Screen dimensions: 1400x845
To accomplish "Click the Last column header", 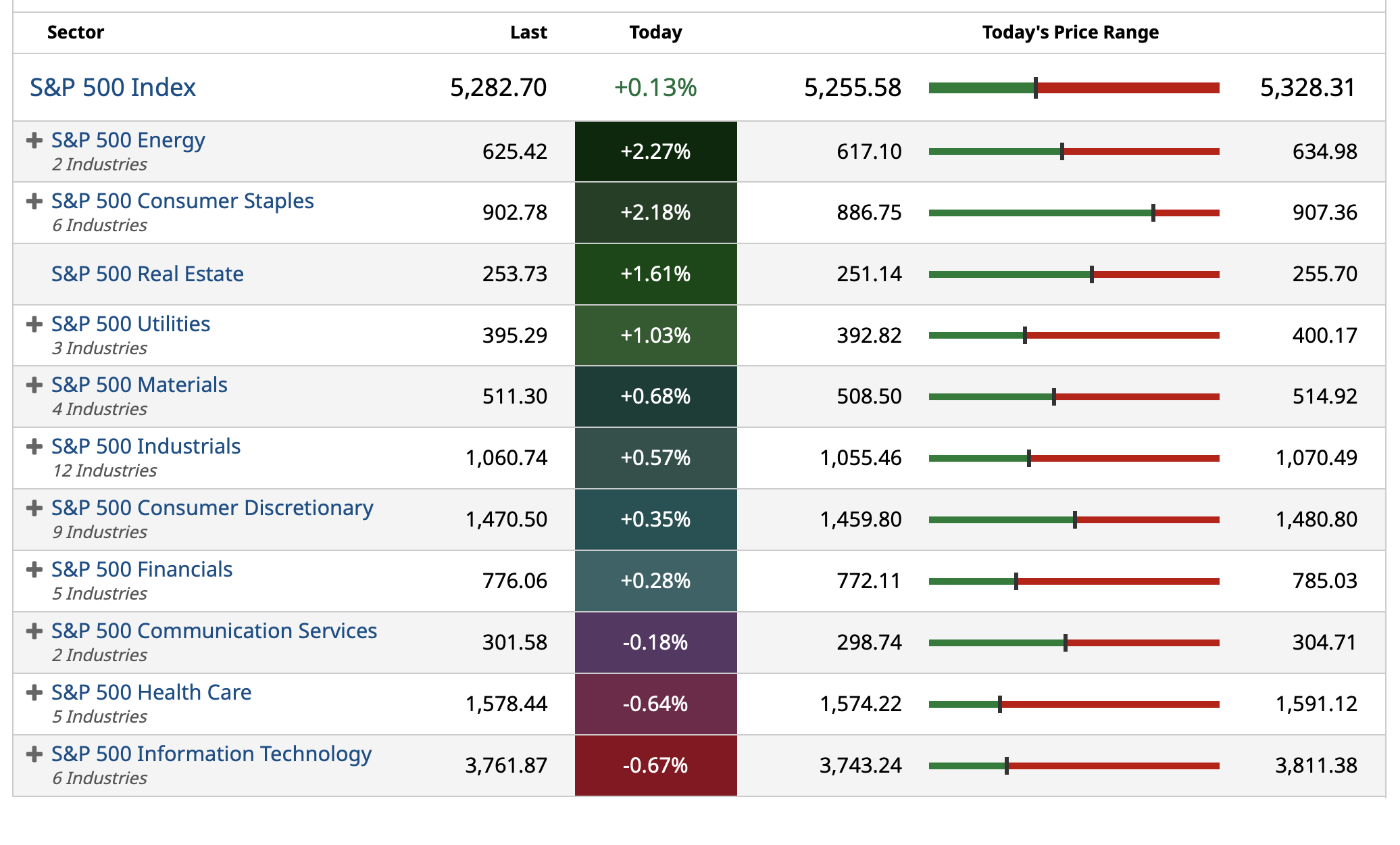I will 528,32.
